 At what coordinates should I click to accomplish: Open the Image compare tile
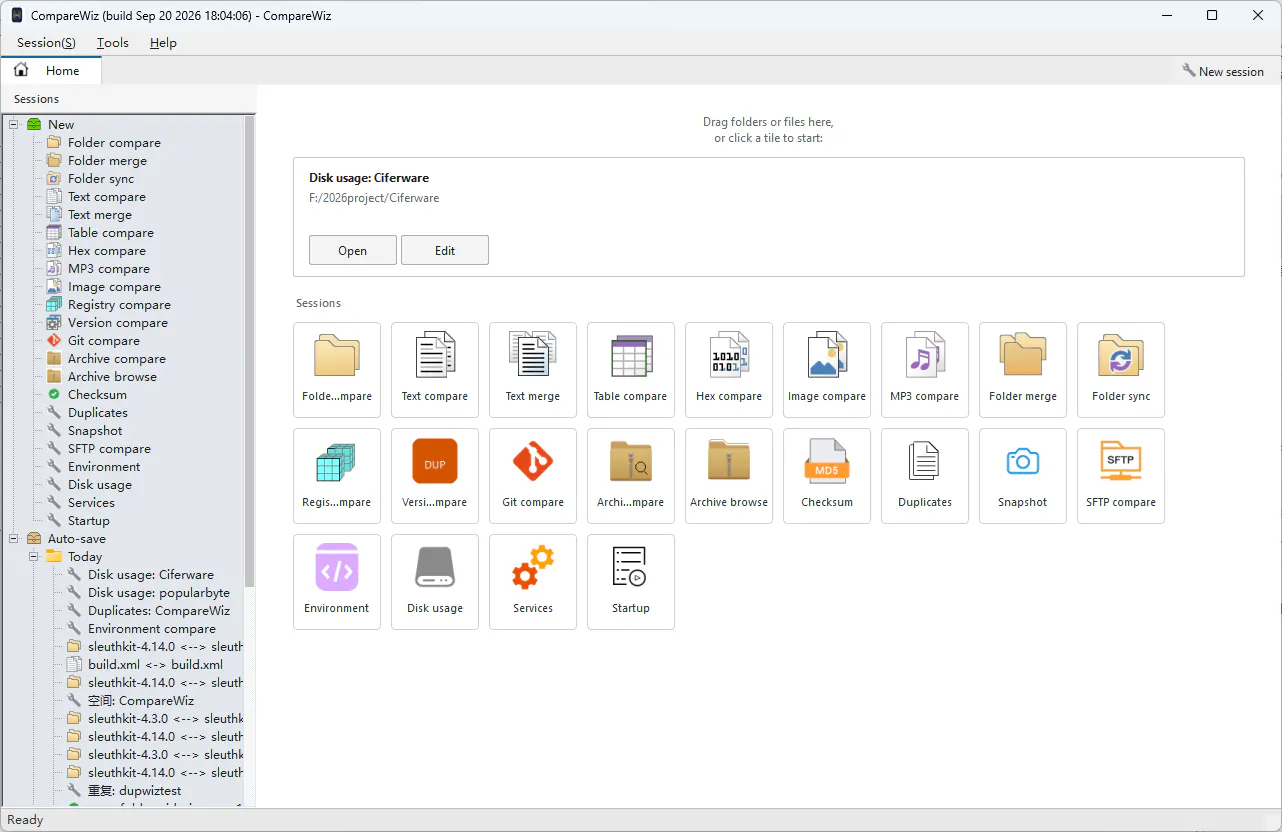(x=827, y=370)
